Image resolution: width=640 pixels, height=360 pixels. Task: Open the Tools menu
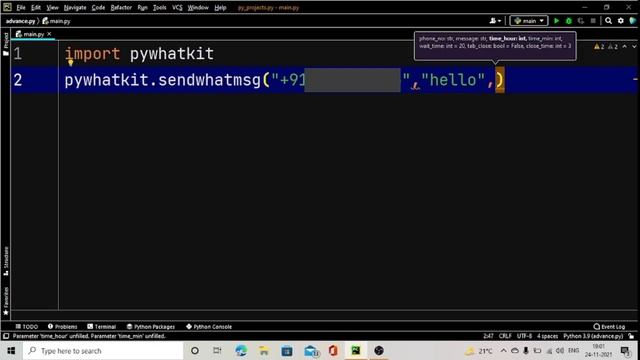point(160,7)
